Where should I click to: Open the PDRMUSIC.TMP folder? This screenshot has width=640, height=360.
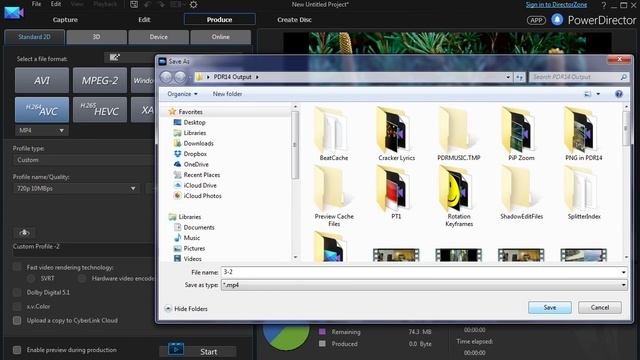[459, 134]
